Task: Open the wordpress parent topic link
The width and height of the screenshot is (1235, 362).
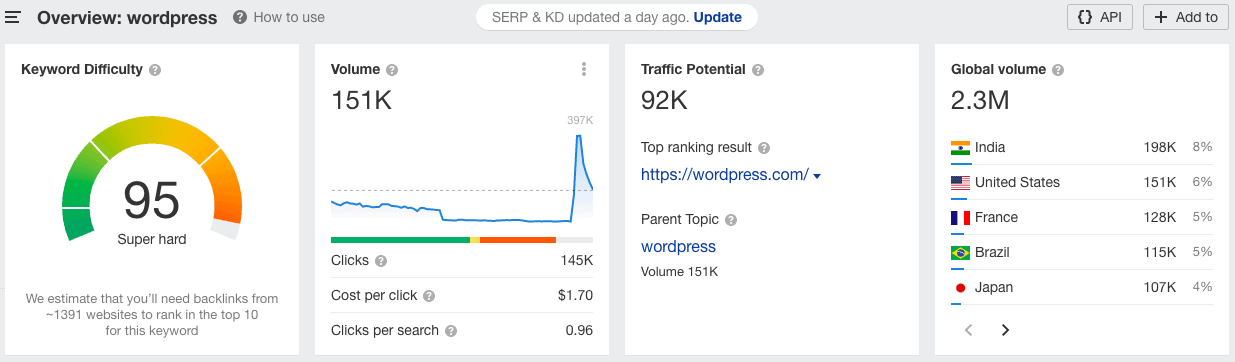Action: click(678, 246)
